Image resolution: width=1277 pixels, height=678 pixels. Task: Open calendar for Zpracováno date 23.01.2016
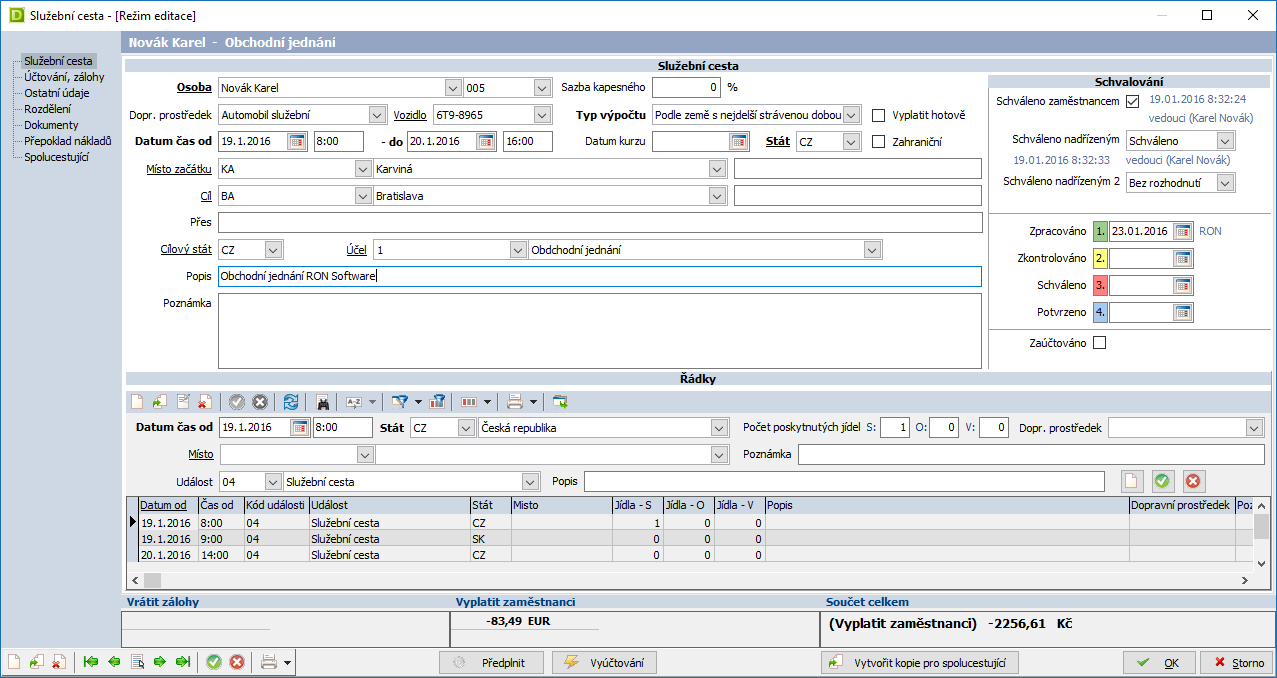pyautogui.click(x=1183, y=231)
